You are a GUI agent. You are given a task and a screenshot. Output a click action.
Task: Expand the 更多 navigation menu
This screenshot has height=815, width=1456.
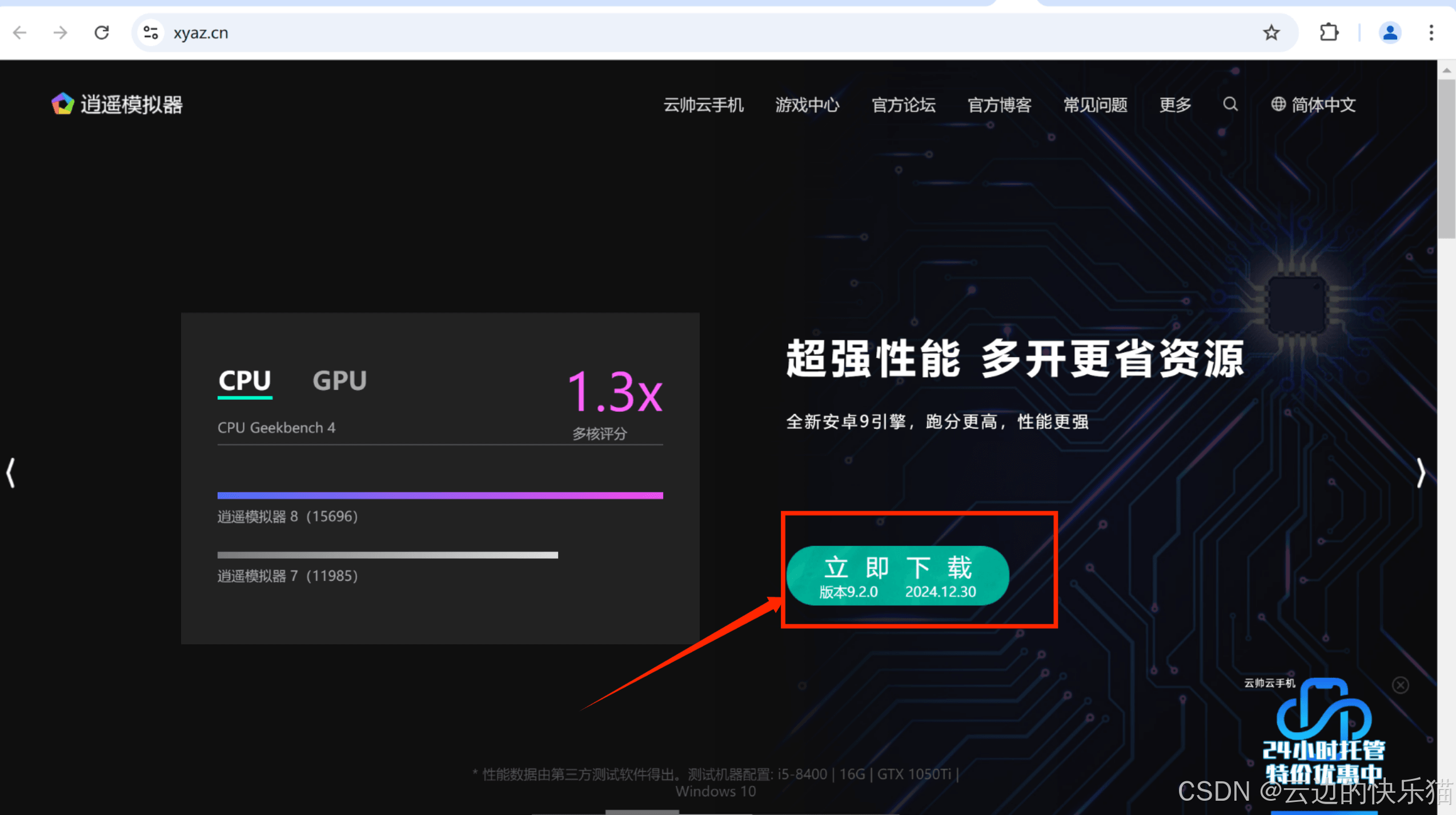[x=1175, y=105]
